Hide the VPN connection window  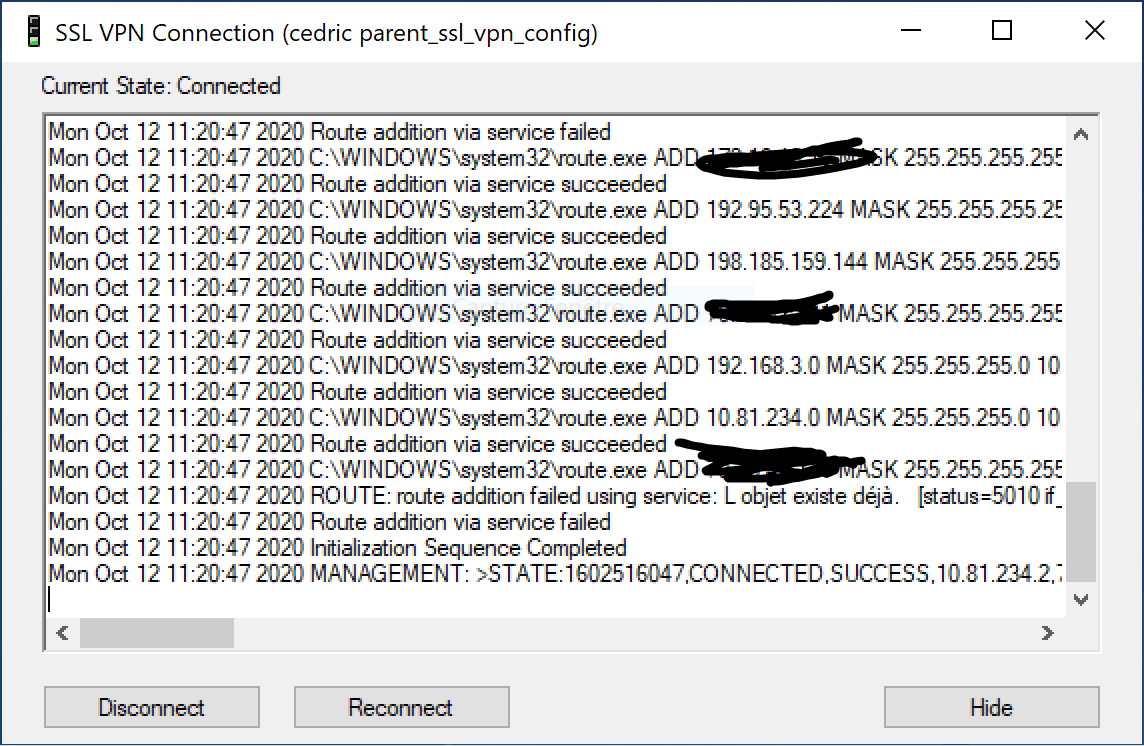[992, 707]
